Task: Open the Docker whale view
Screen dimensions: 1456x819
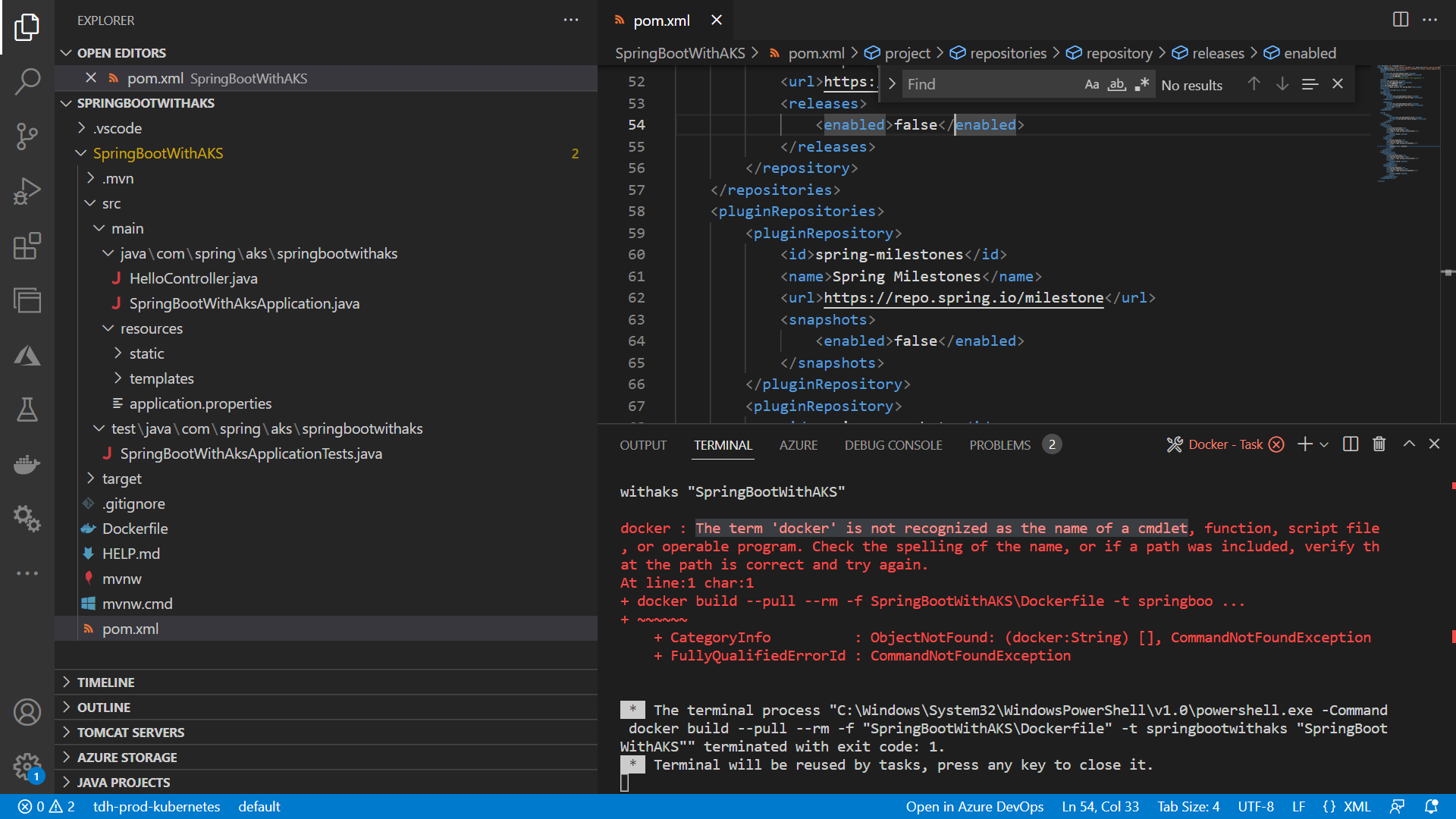Action: click(27, 465)
